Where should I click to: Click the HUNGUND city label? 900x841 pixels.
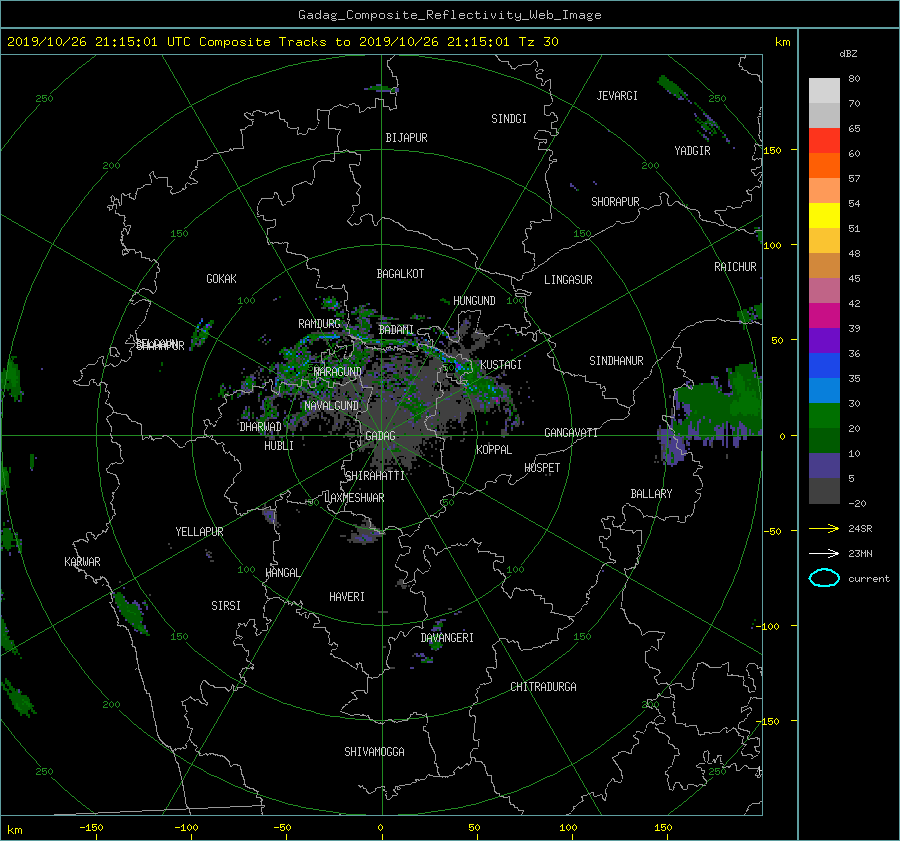click(474, 301)
